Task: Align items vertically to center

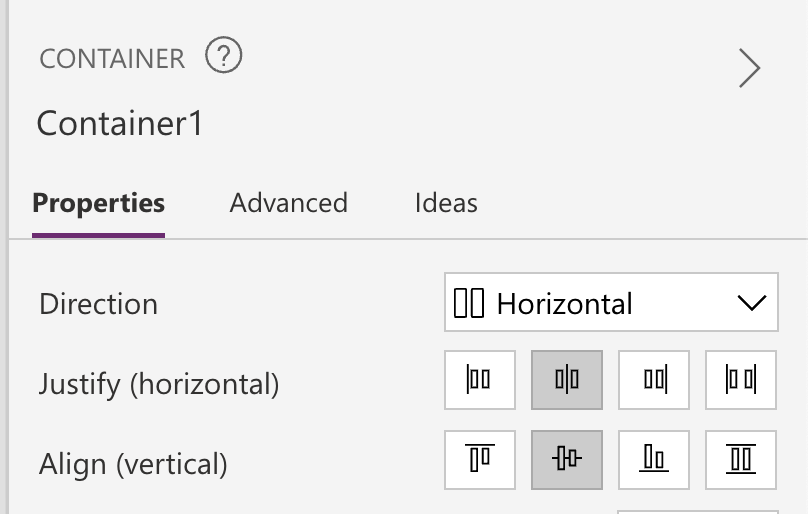Action: click(567, 459)
